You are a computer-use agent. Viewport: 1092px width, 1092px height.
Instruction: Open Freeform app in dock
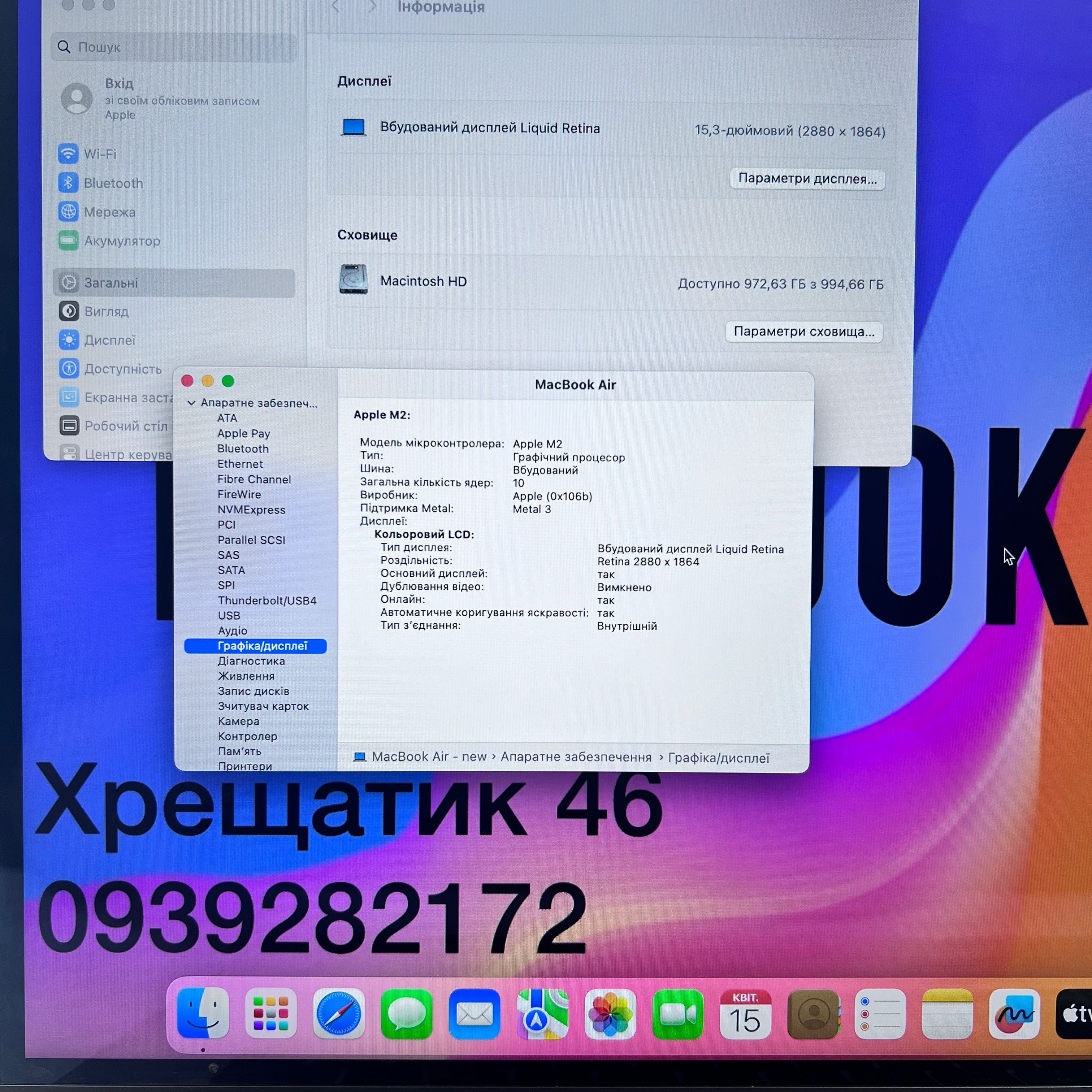pyautogui.click(x=1015, y=1014)
